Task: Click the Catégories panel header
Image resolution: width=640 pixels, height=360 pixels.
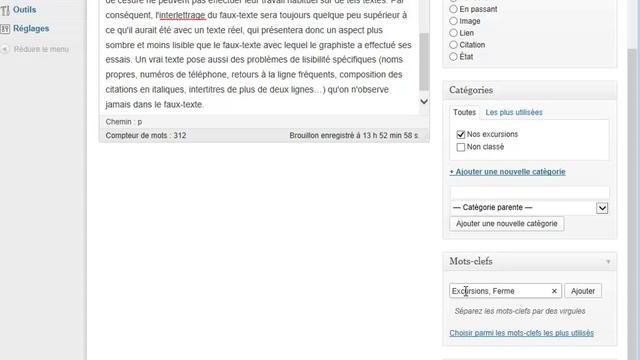Action: pos(529,90)
